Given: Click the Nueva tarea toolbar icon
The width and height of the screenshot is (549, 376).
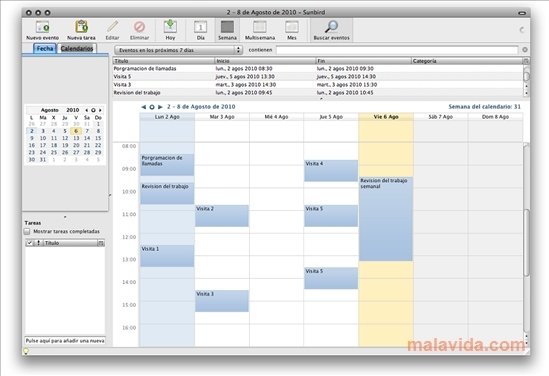Looking at the screenshot, I should pyautogui.click(x=81, y=27).
